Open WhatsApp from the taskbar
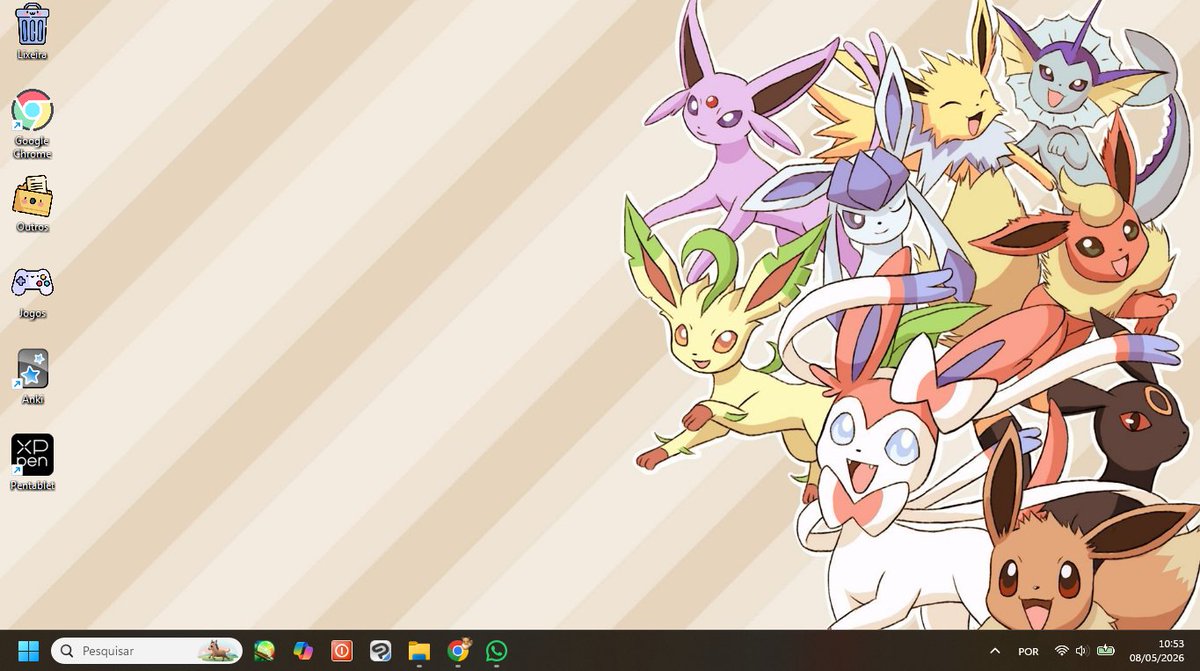 tap(496, 651)
